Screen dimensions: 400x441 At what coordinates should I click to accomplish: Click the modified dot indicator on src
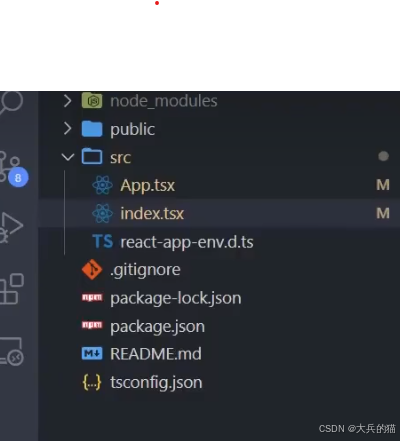(383, 156)
